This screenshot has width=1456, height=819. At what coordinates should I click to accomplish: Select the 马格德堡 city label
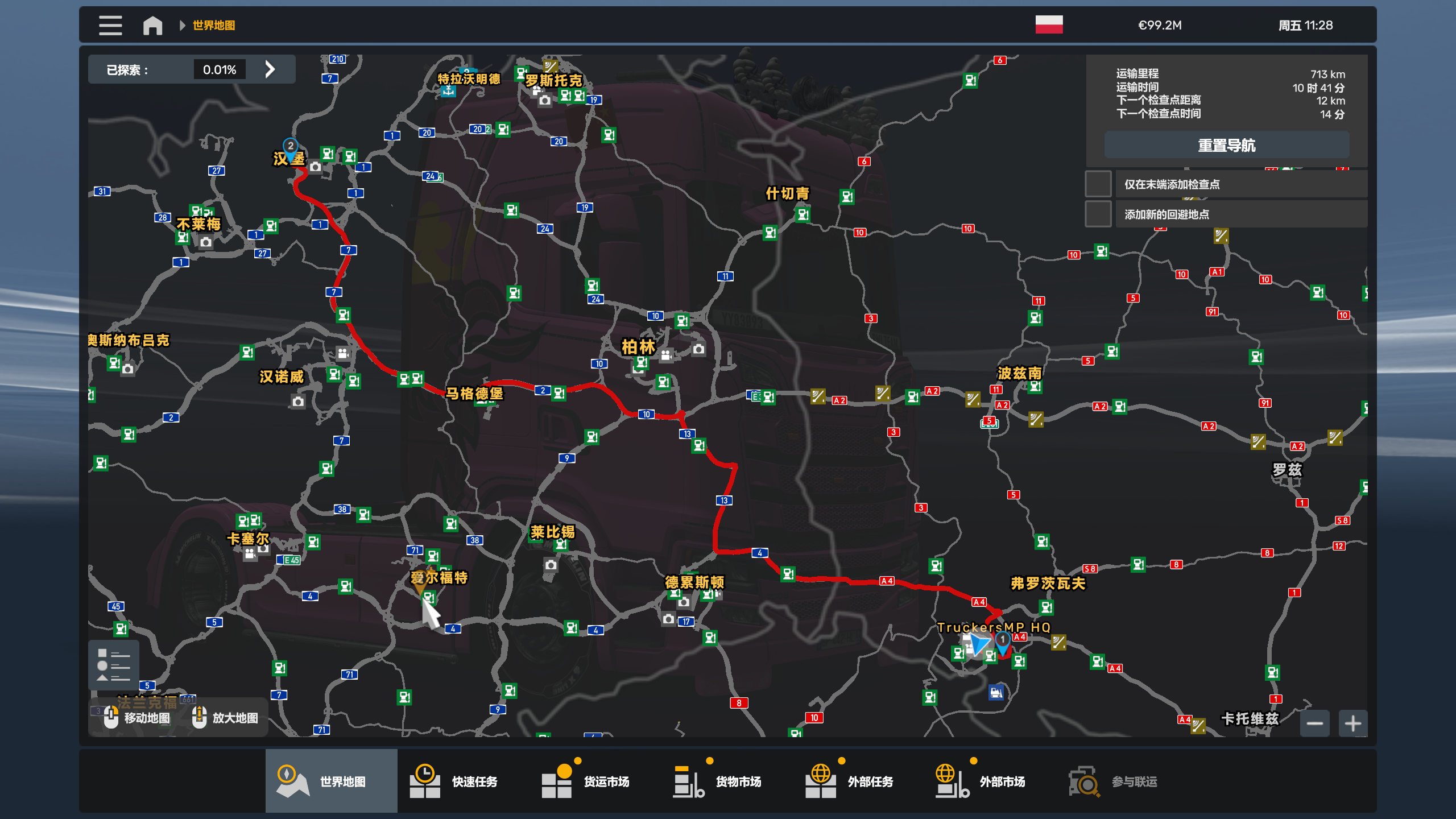[474, 393]
